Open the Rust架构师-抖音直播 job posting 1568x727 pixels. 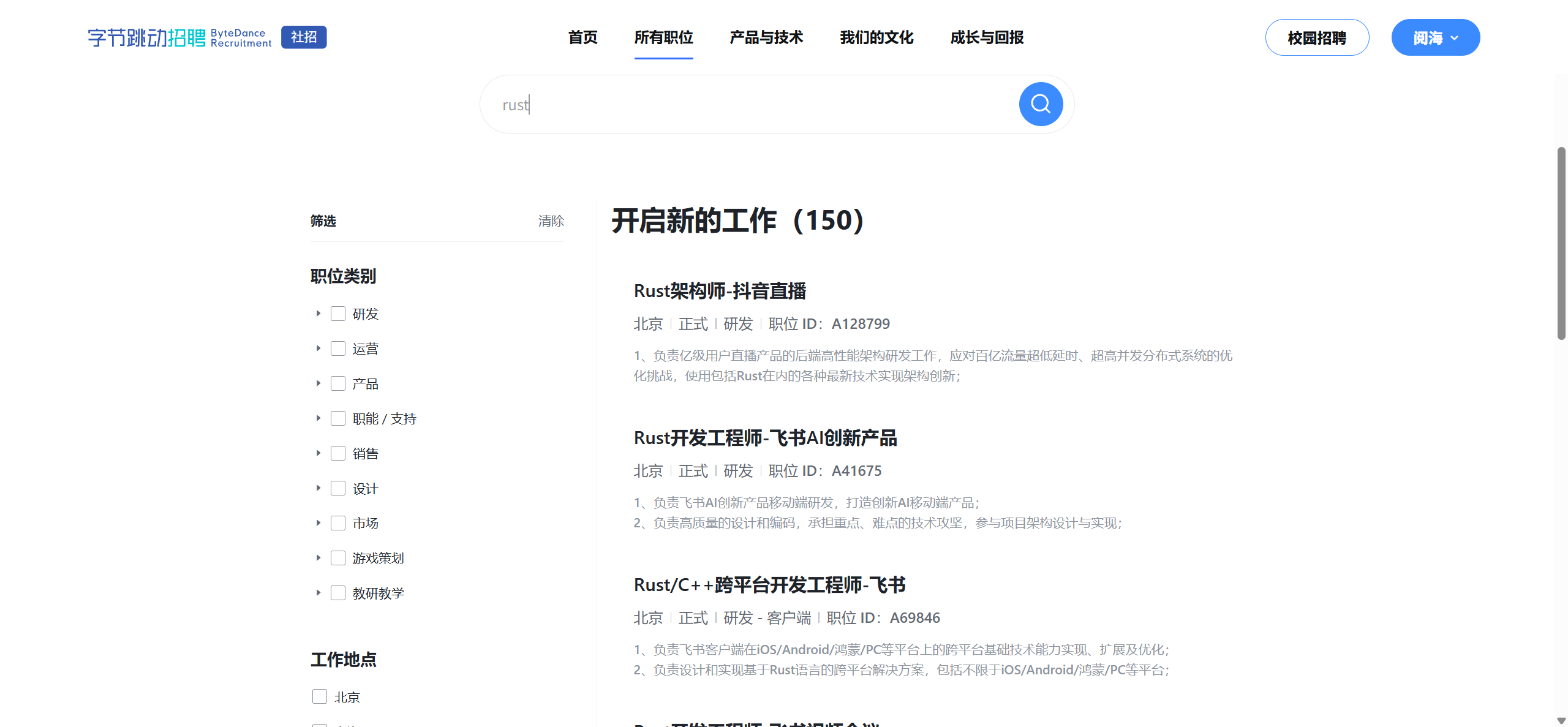tap(720, 291)
